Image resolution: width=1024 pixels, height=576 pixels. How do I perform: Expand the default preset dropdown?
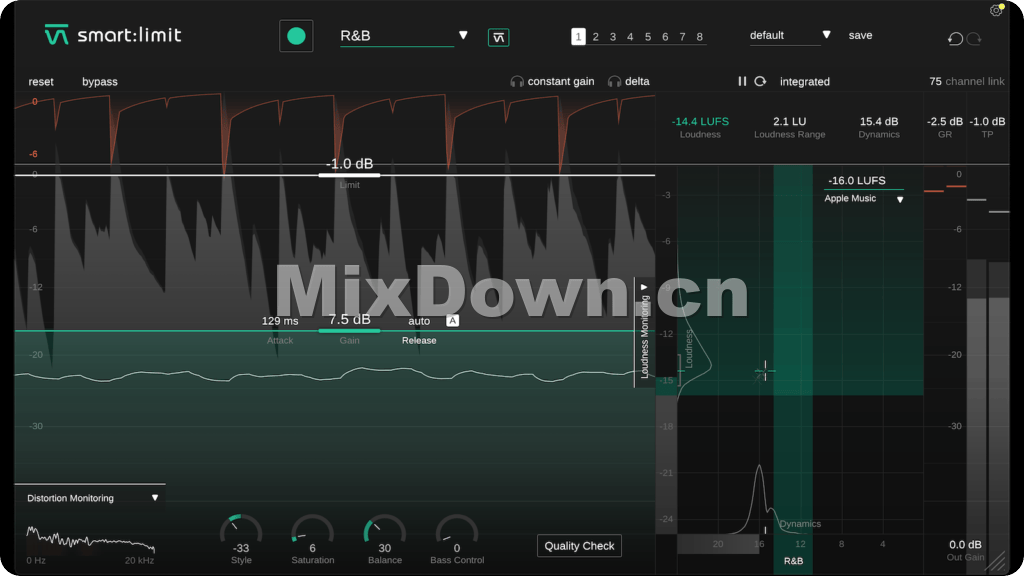(826, 35)
